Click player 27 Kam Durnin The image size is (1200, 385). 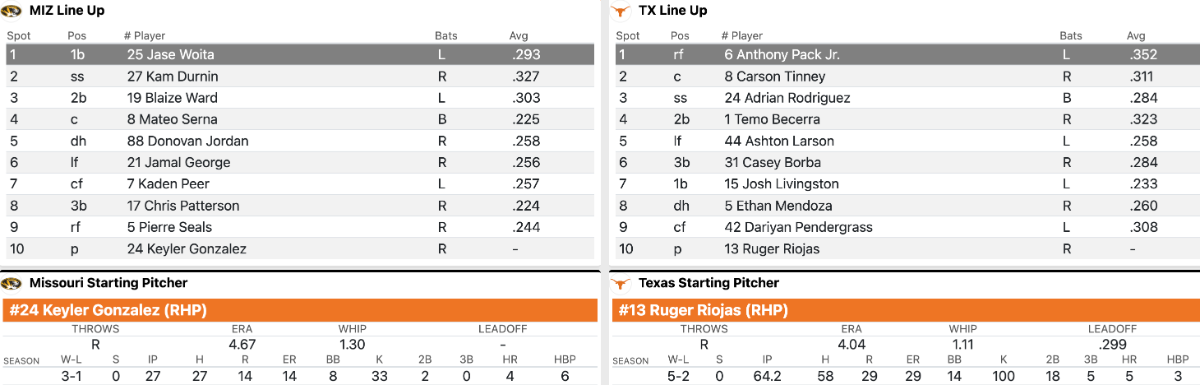173,76
